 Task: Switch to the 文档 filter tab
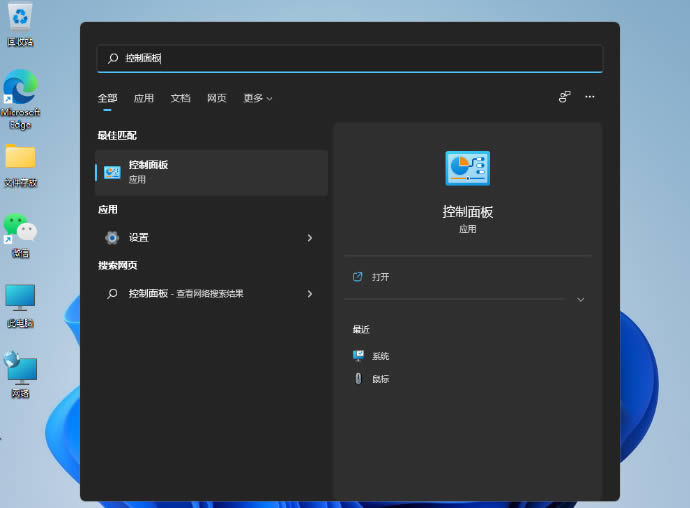180,98
